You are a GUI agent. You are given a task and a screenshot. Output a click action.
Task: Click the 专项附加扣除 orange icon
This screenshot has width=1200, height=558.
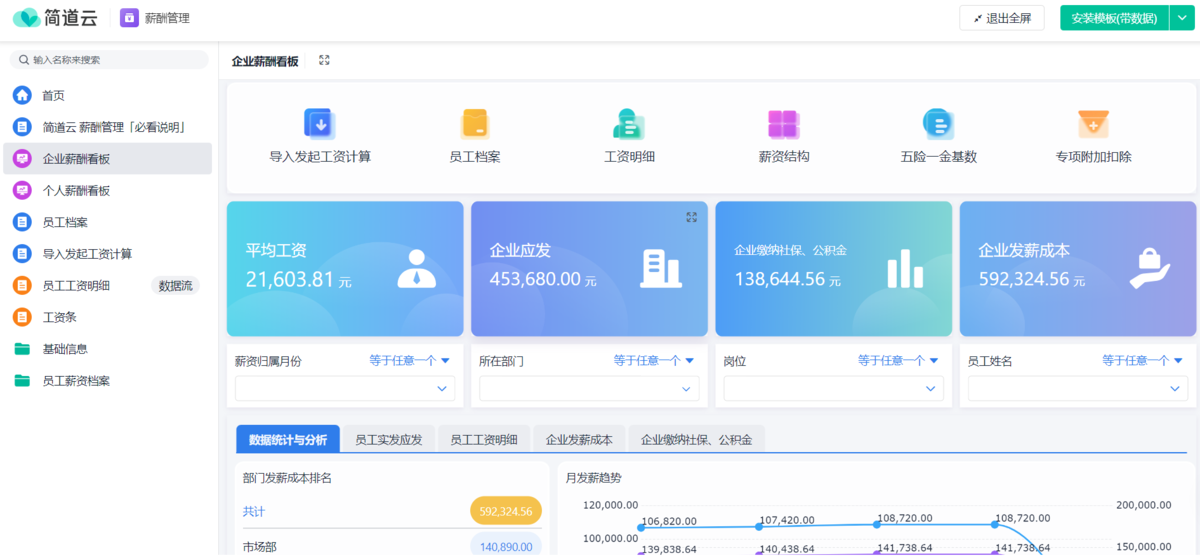[1093, 124]
